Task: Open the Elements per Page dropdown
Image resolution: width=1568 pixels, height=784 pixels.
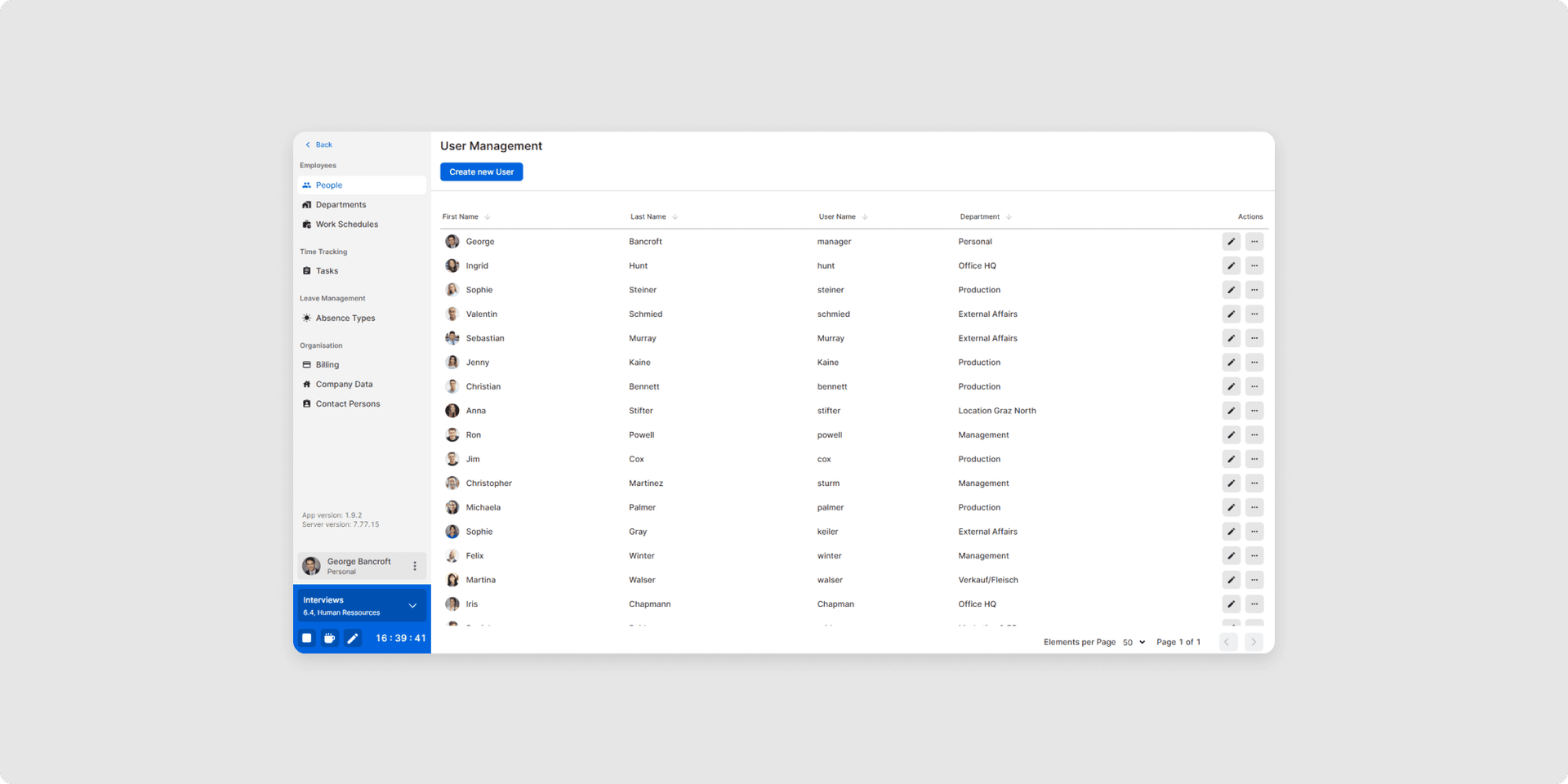Action: click(1134, 643)
